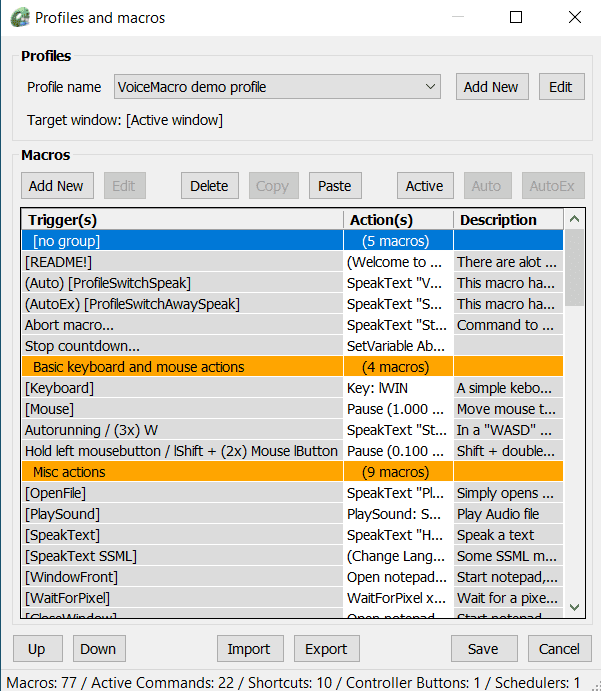This screenshot has height=691, width=601.
Task: Select the [PlaySound] macro
Action: click(x=180, y=514)
